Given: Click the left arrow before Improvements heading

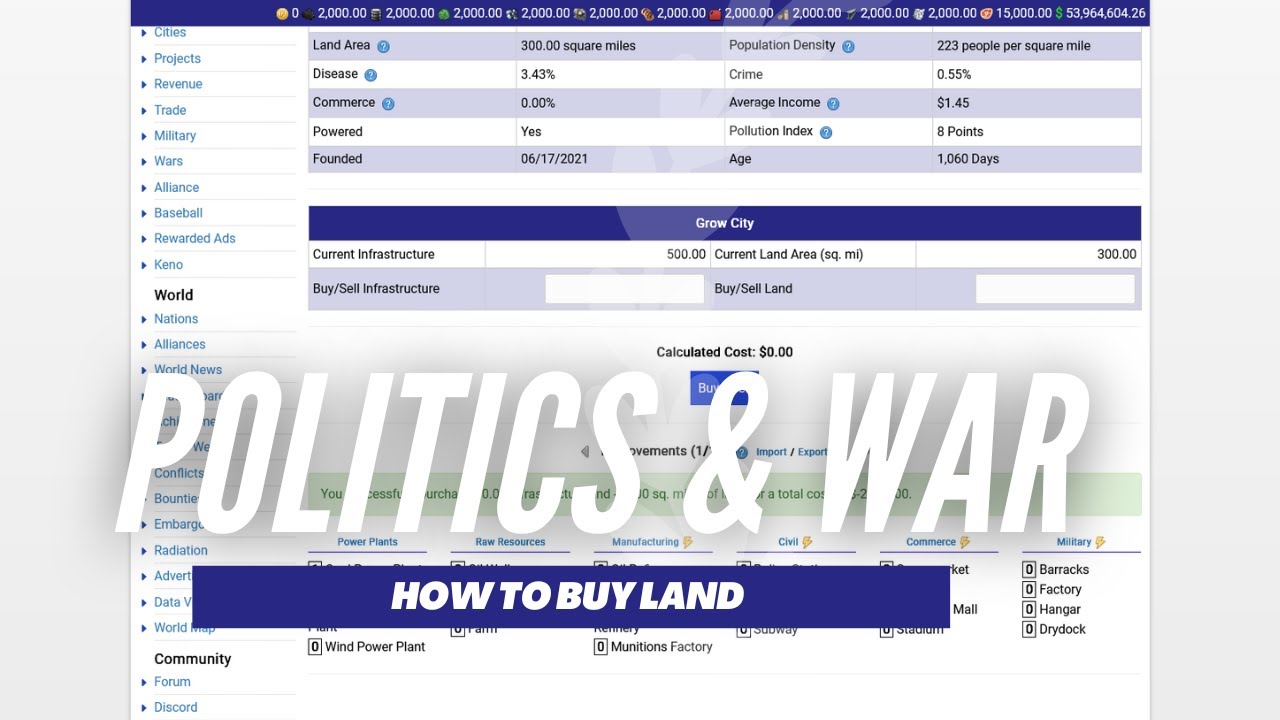Looking at the screenshot, I should click(x=585, y=452).
